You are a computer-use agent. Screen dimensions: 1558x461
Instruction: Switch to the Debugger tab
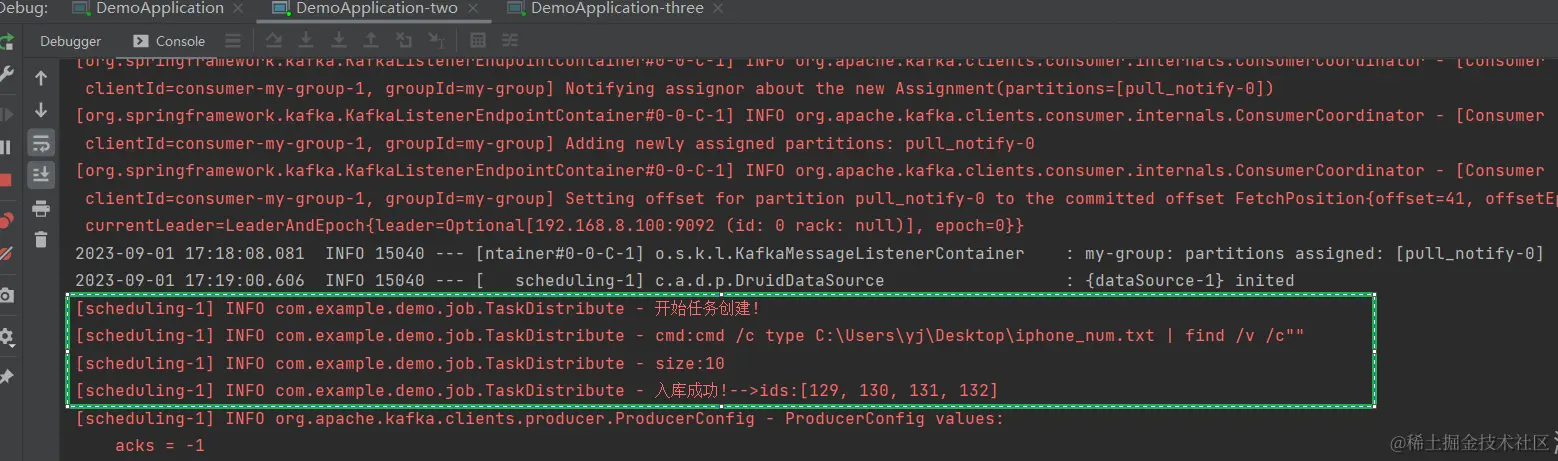tap(70, 41)
